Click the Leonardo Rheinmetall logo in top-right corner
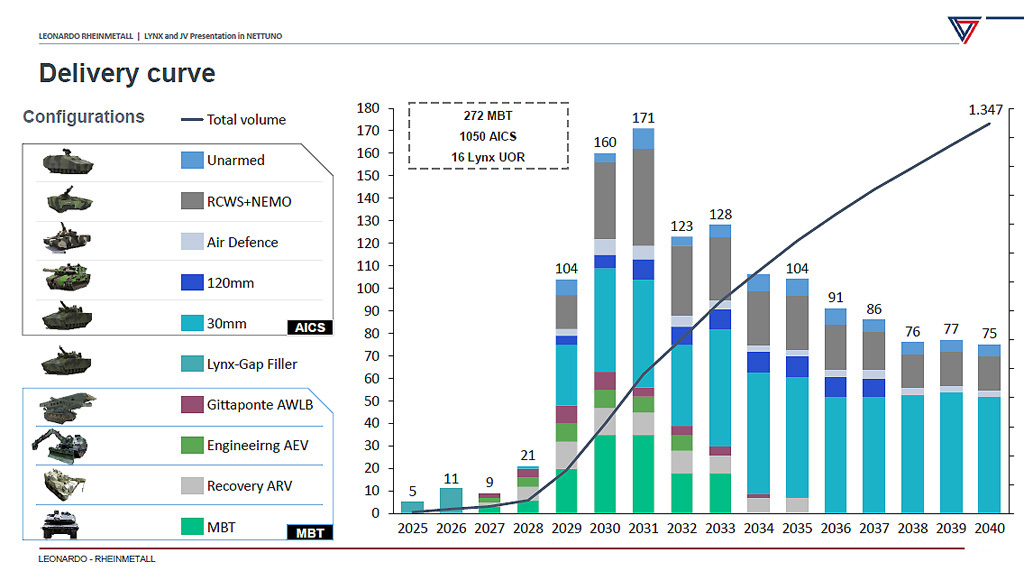This screenshot has height=571, width=1024. point(963,29)
